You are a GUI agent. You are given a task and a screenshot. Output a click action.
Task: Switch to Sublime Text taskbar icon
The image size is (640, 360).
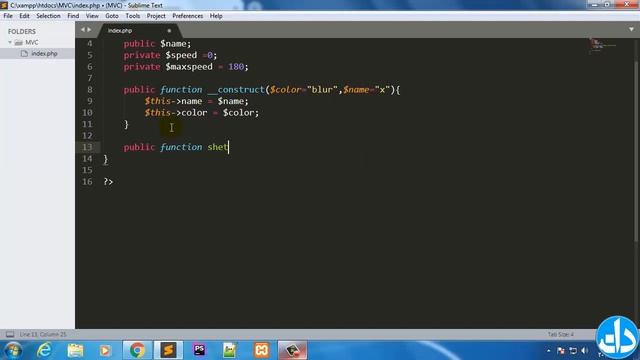[168, 350]
